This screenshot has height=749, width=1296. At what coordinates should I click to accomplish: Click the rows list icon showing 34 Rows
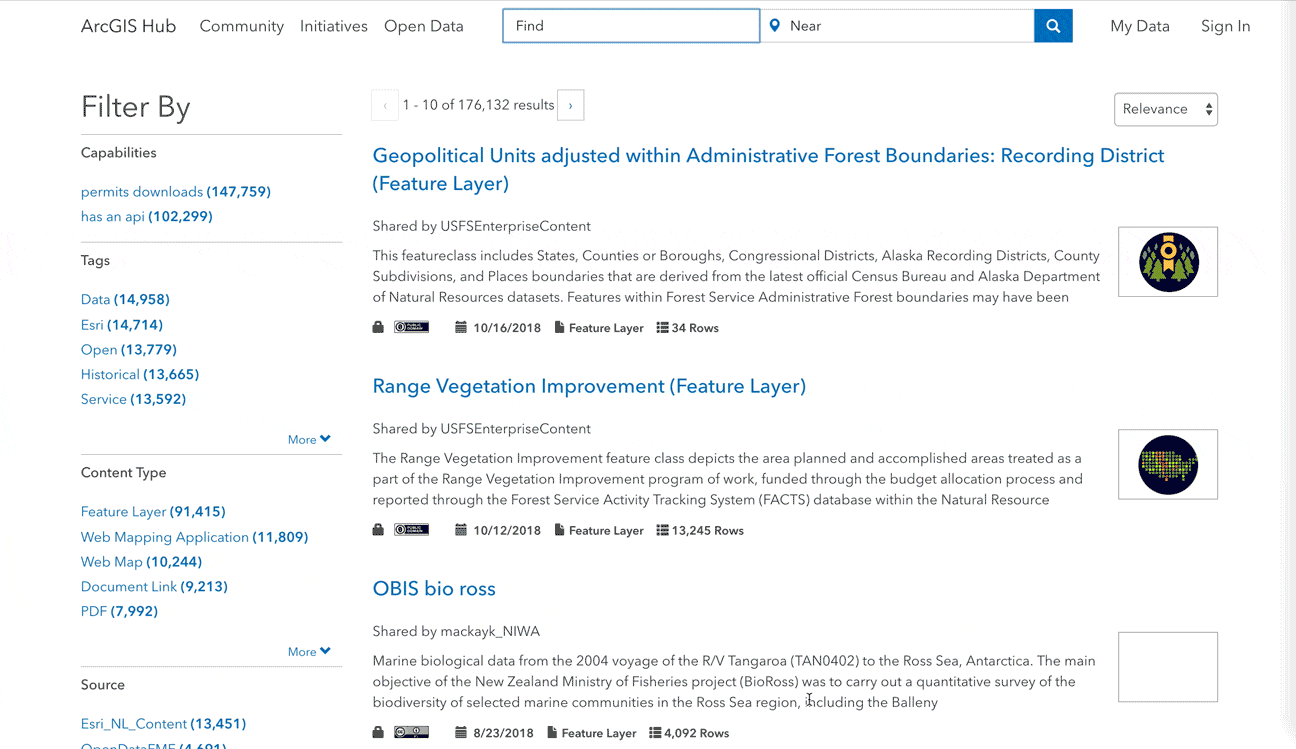point(663,327)
